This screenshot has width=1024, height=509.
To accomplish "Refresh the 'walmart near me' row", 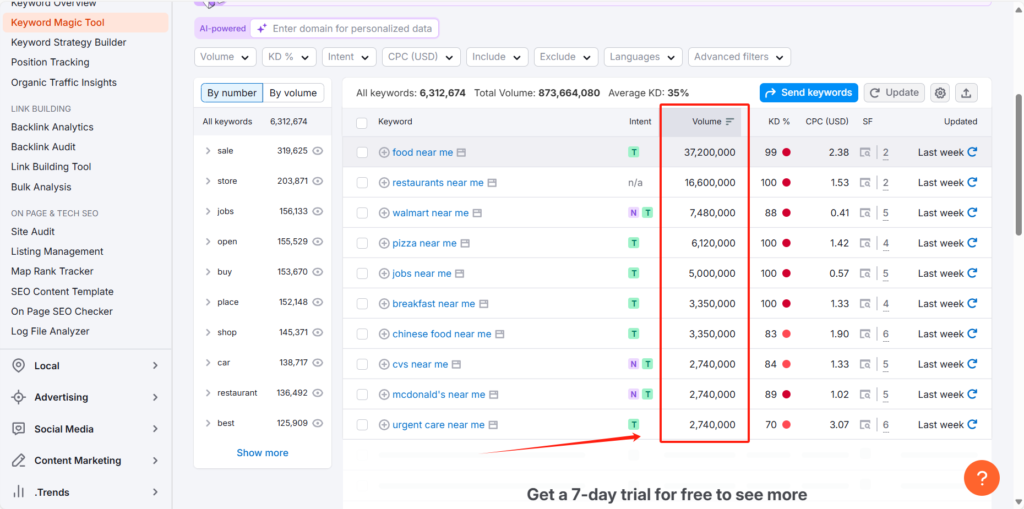I will click(972, 212).
